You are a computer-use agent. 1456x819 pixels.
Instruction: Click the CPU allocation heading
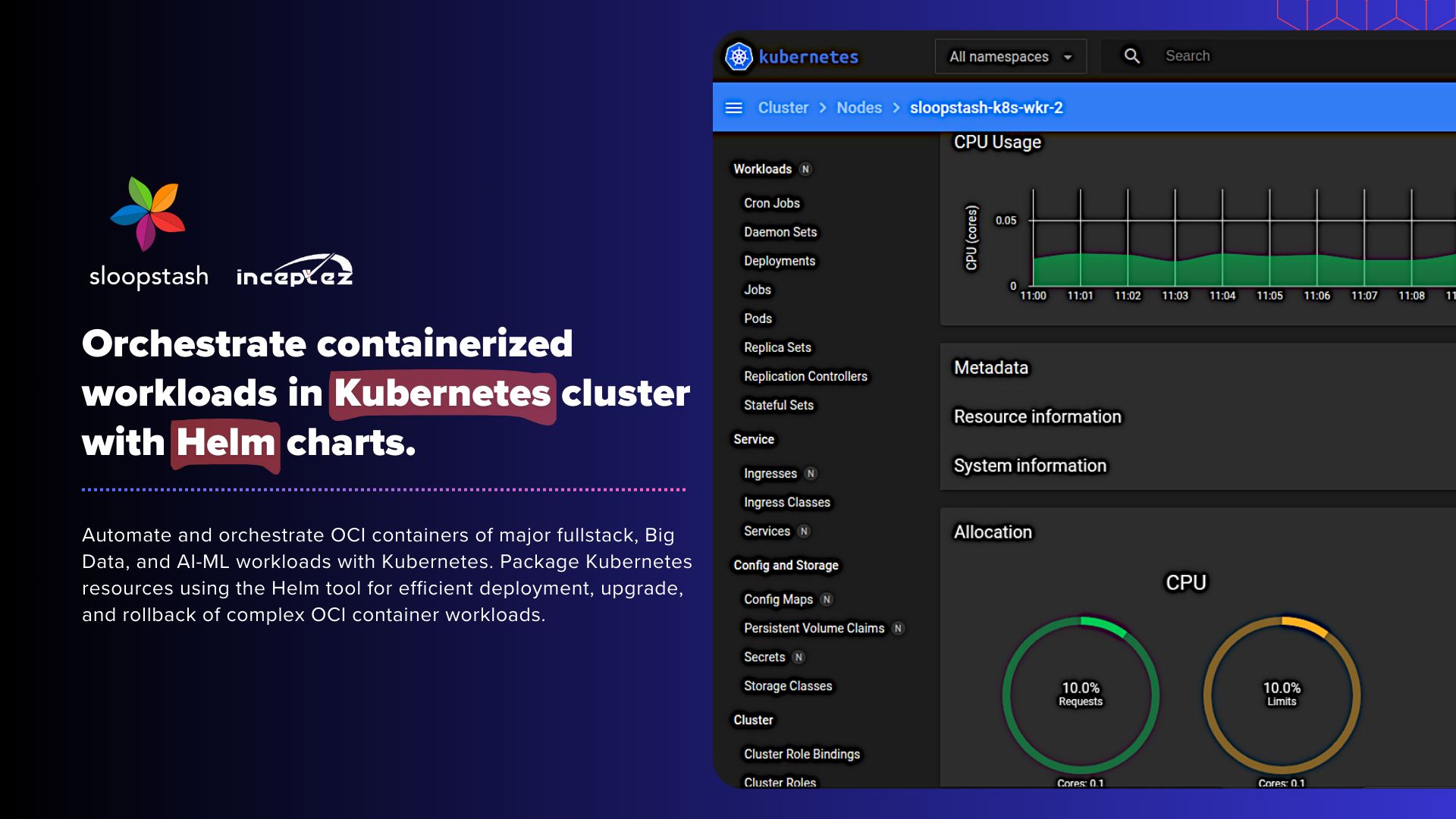[1185, 582]
